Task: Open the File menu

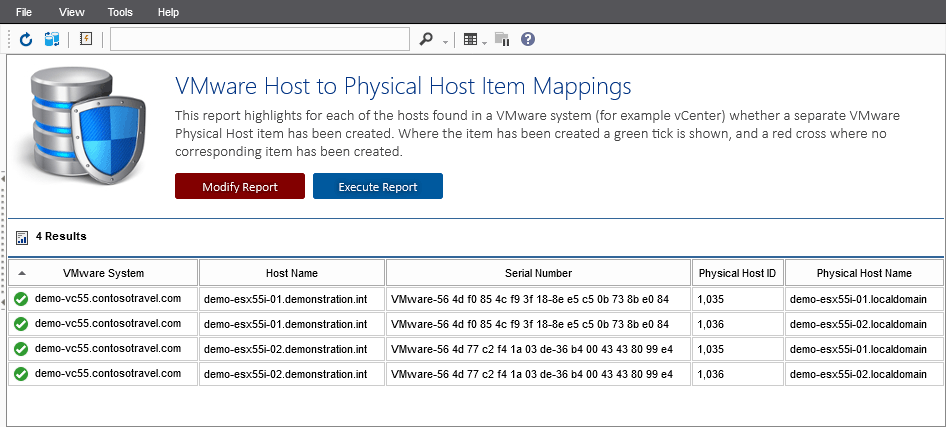Action: [24, 12]
